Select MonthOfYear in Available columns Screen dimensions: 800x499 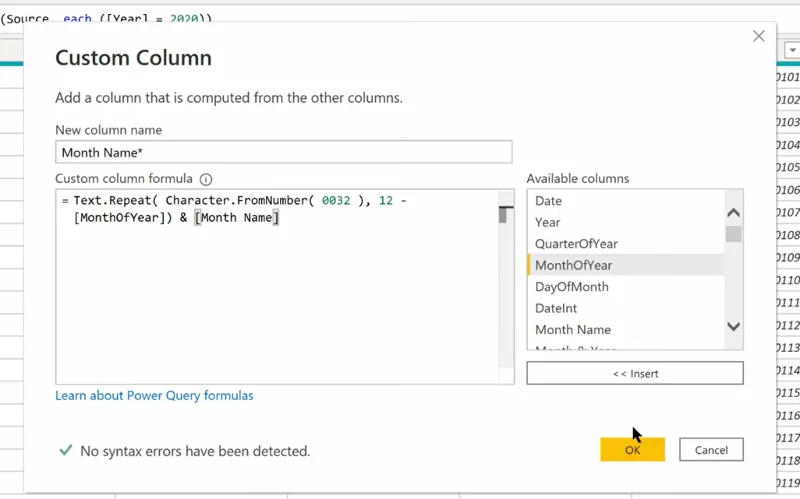(x=626, y=265)
